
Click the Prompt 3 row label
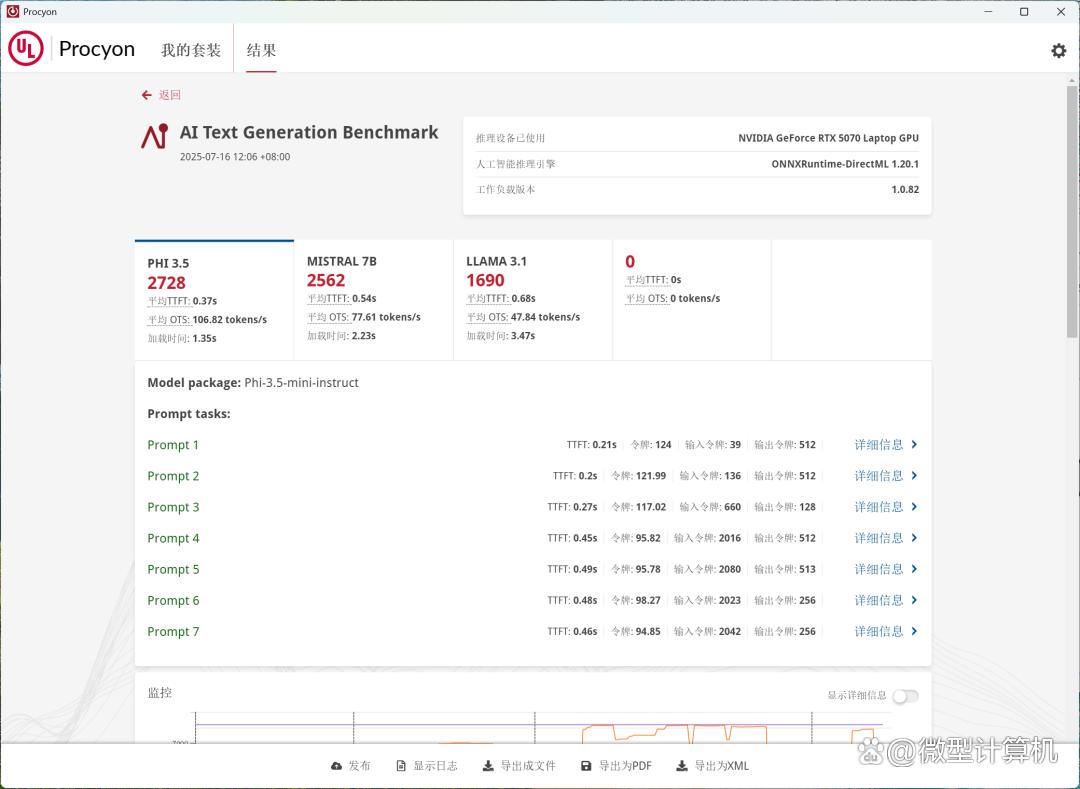(x=173, y=507)
